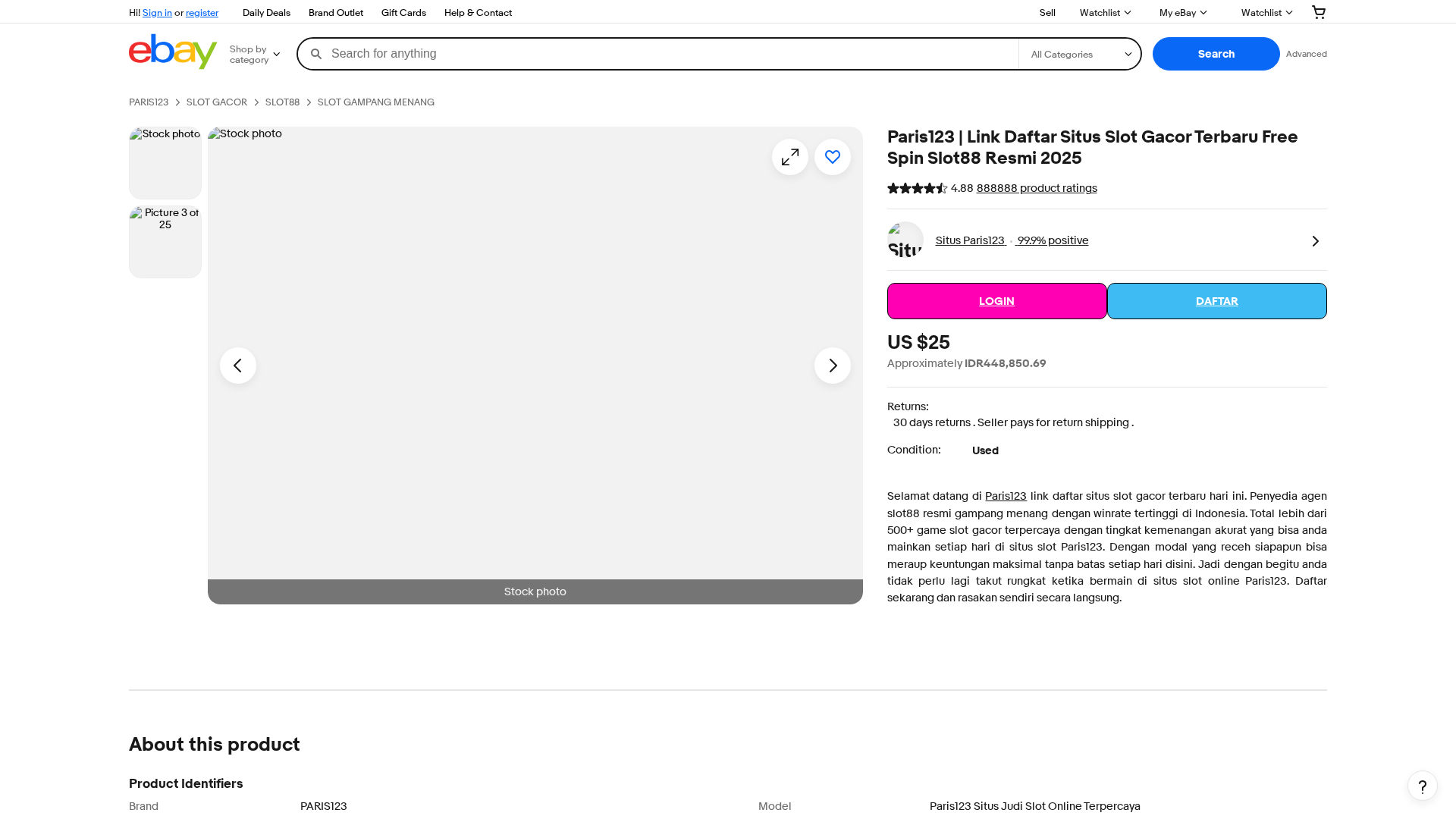The height and width of the screenshot is (819, 1456).
Task: Open All Categories combo box
Action: point(1080,55)
